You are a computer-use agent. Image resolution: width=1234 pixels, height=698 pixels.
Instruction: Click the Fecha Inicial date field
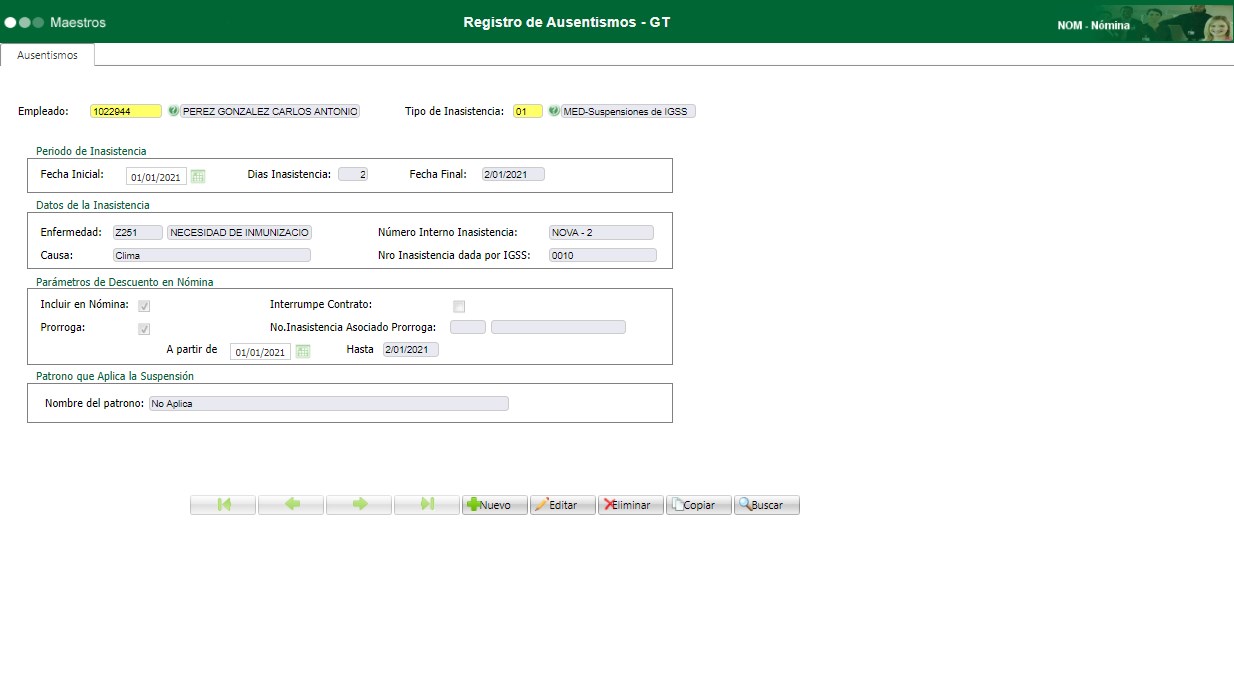(156, 177)
